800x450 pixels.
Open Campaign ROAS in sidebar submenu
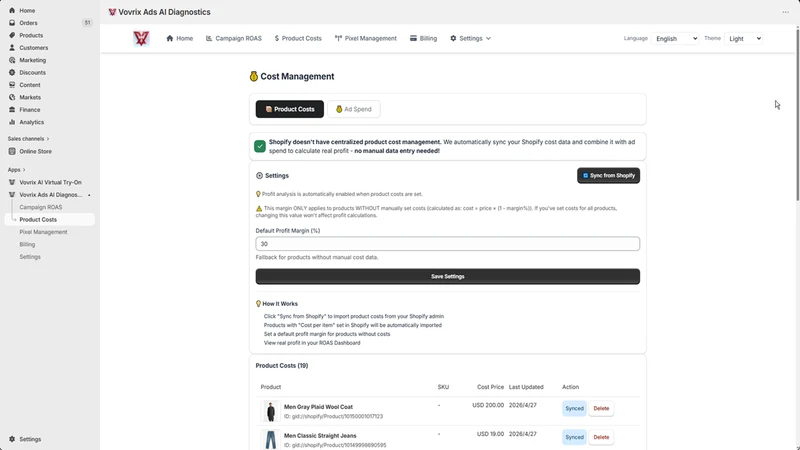41,207
